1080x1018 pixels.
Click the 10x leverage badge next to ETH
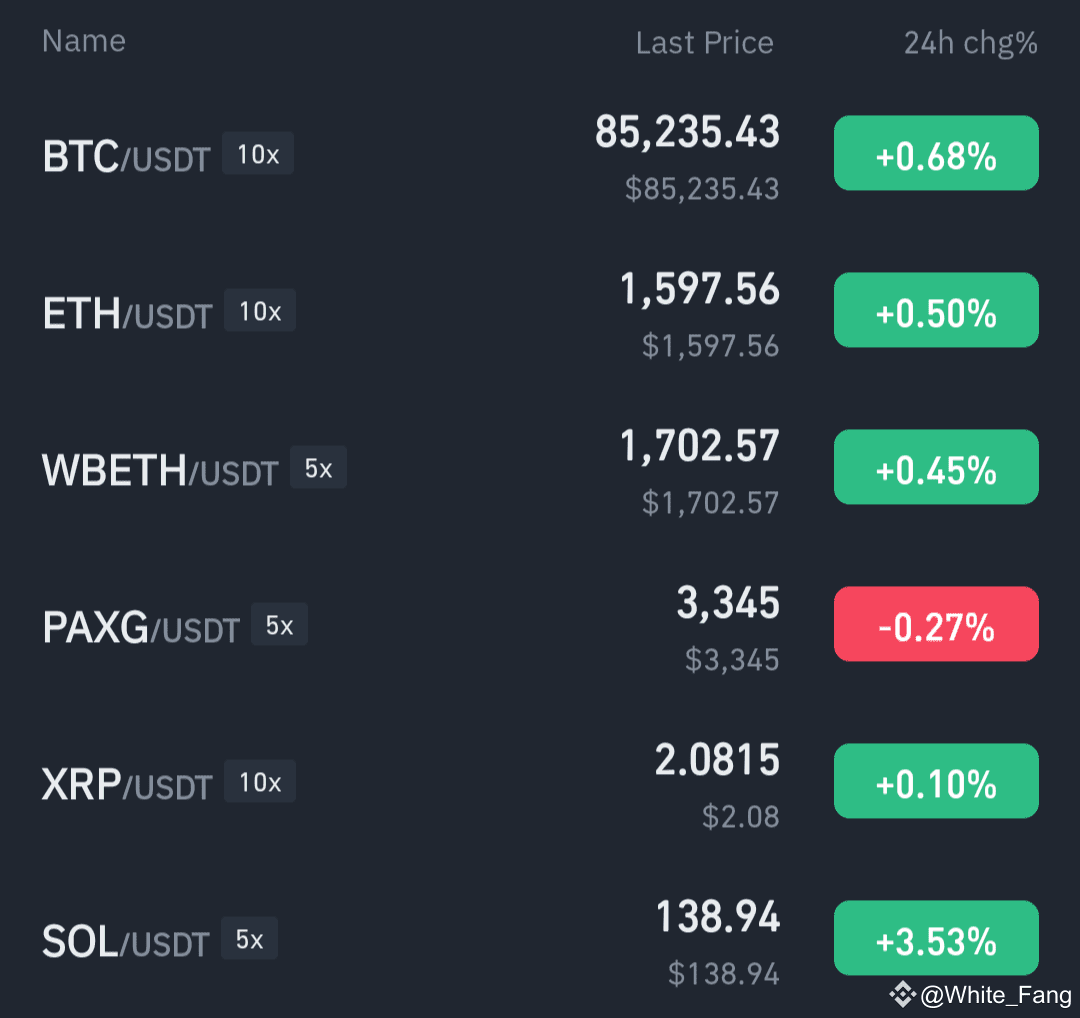[259, 310]
